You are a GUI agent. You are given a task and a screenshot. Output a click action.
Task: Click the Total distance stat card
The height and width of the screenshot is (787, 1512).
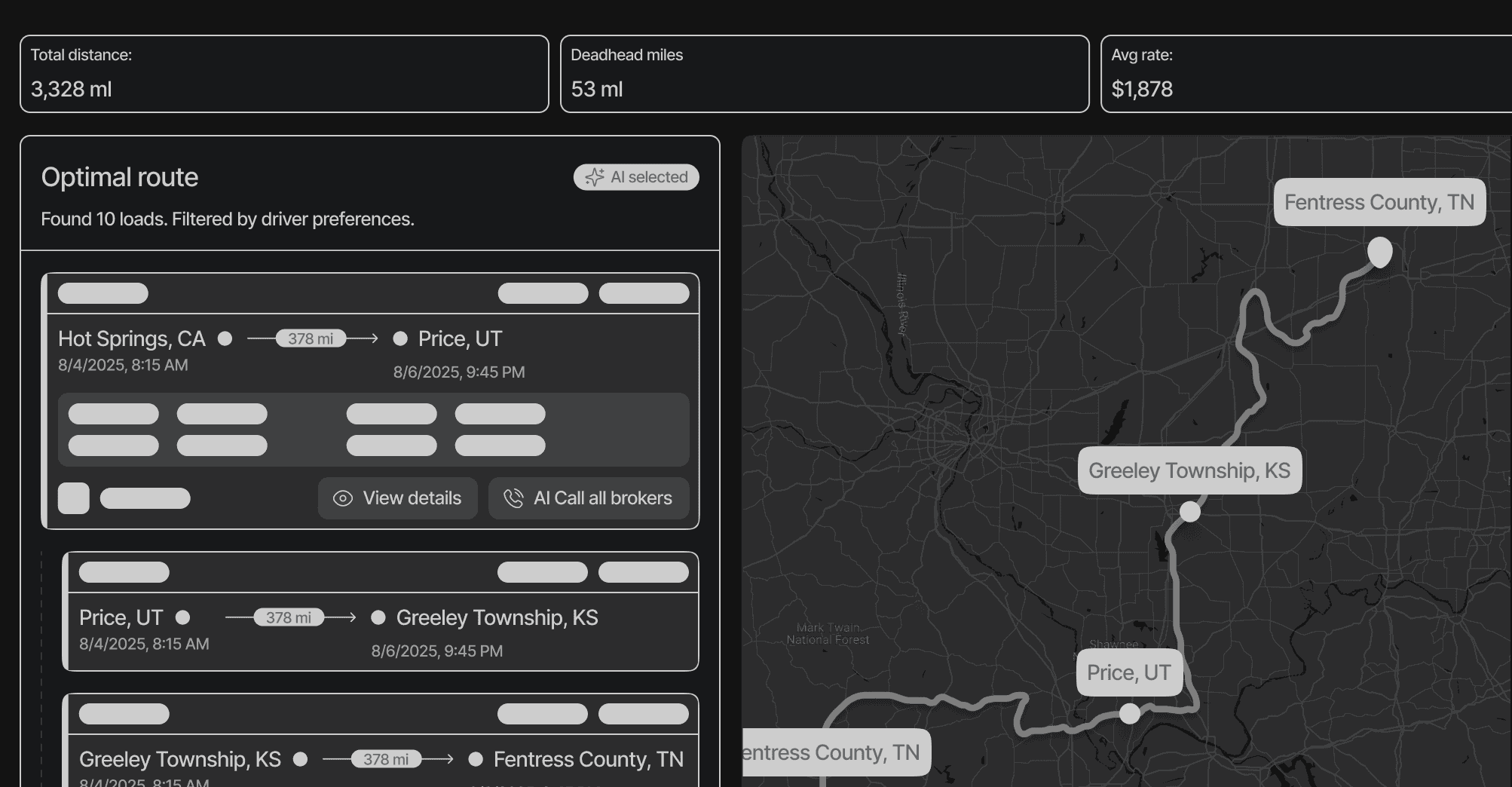(284, 74)
